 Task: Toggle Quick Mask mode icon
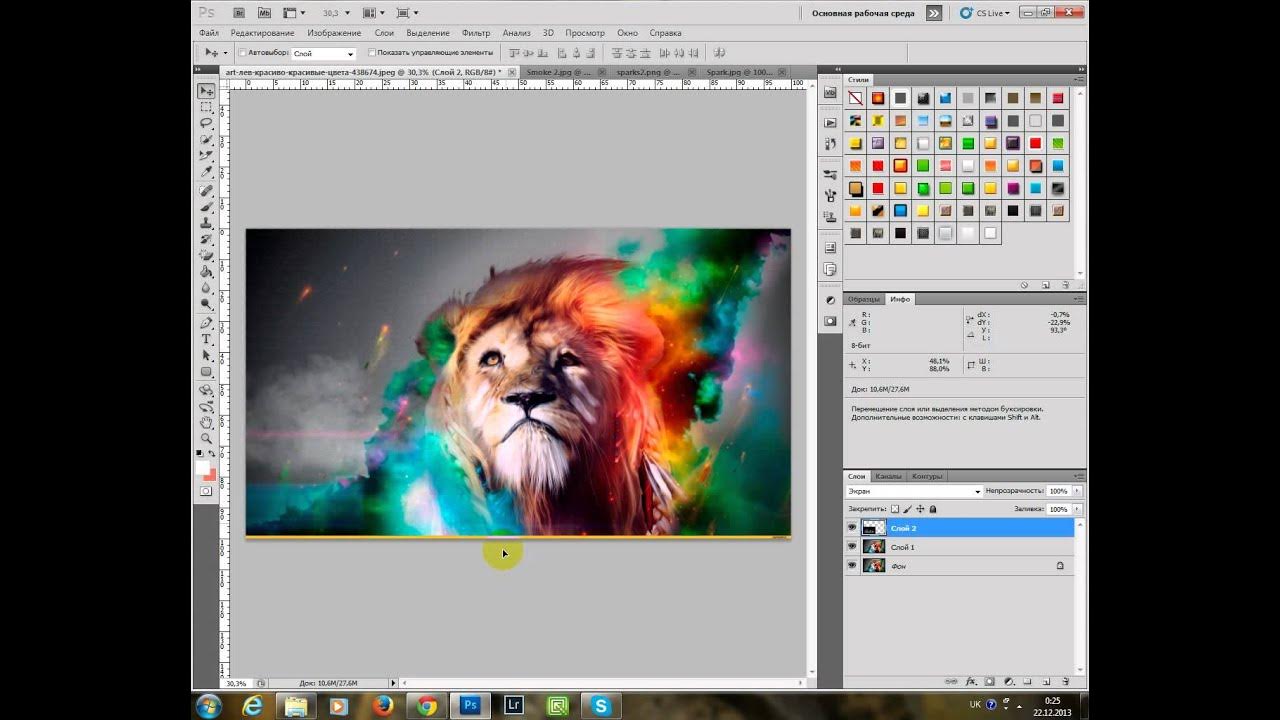[x=206, y=491]
